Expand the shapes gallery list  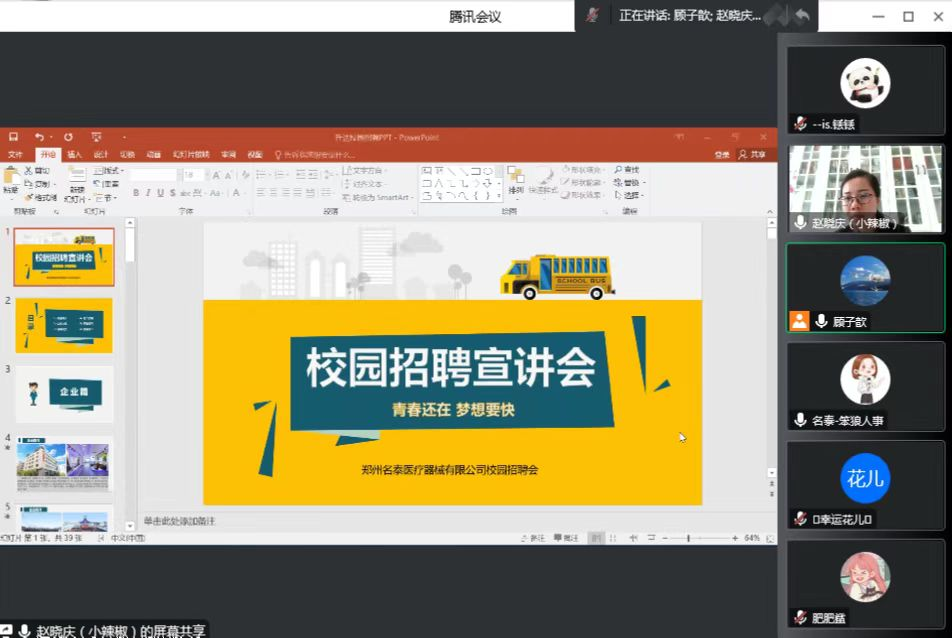(499, 196)
